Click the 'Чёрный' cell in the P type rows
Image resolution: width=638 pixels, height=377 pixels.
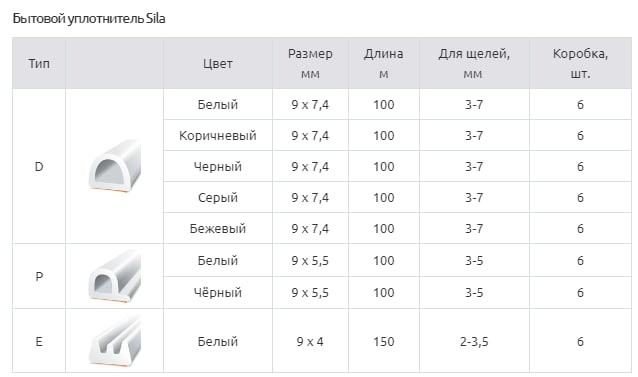tap(218, 292)
